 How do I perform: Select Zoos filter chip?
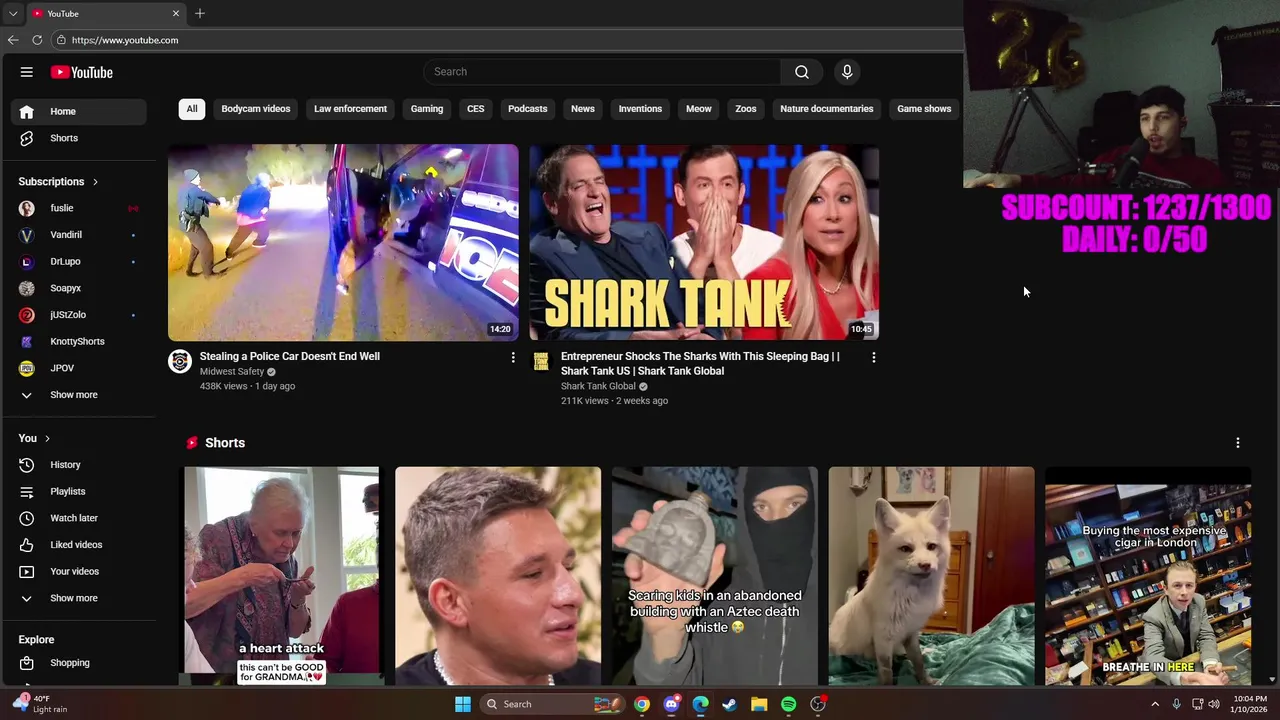point(746,109)
